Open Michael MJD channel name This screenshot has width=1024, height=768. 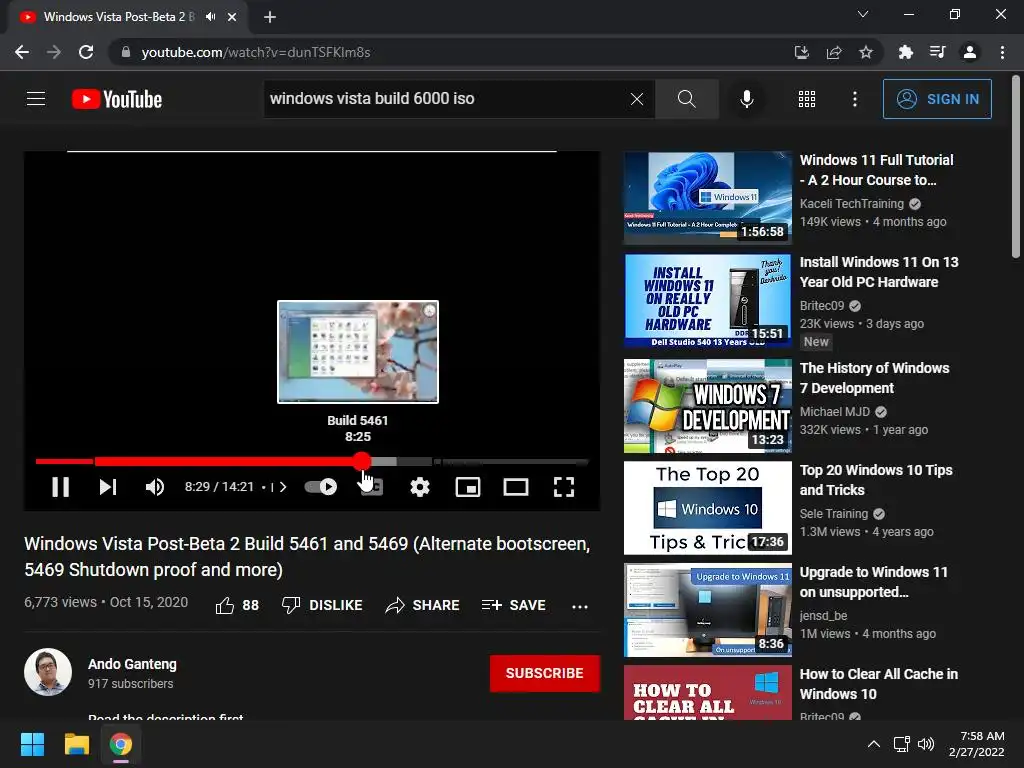coord(835,411)
